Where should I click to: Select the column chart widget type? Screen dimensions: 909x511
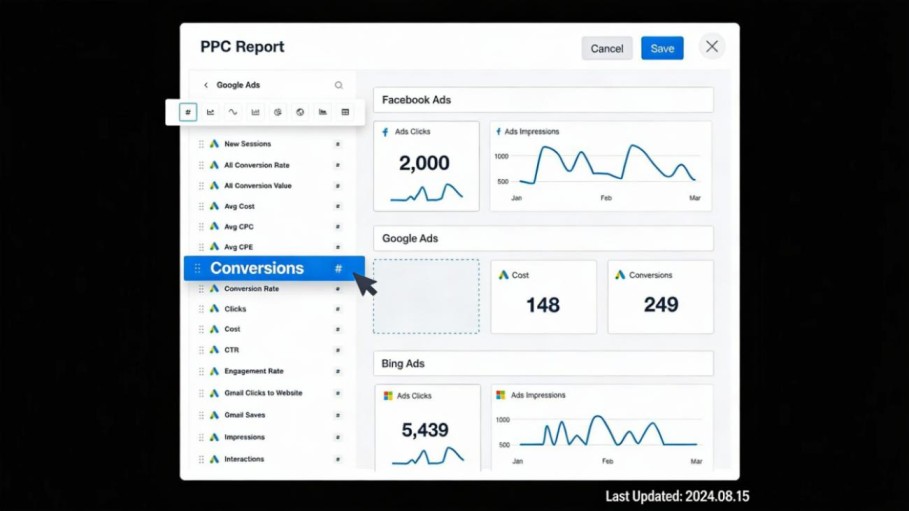[x=255, y=112]
